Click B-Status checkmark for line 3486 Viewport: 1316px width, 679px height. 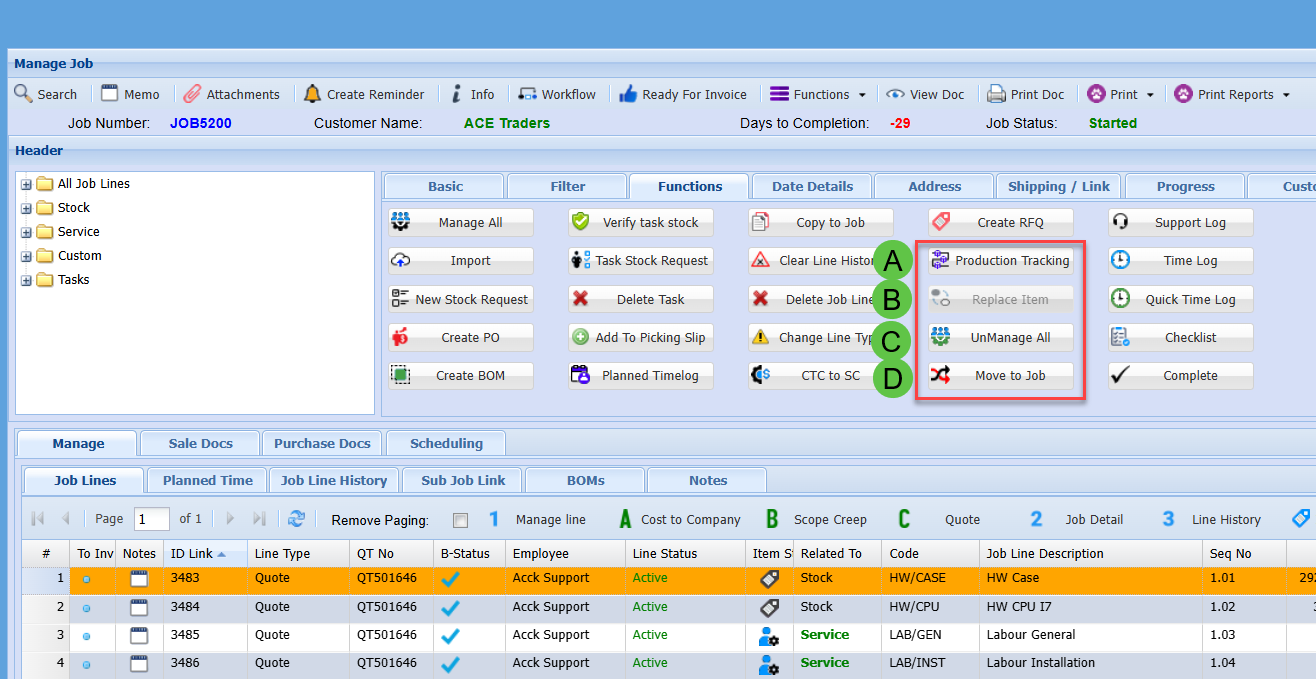(x=451, y=663)
